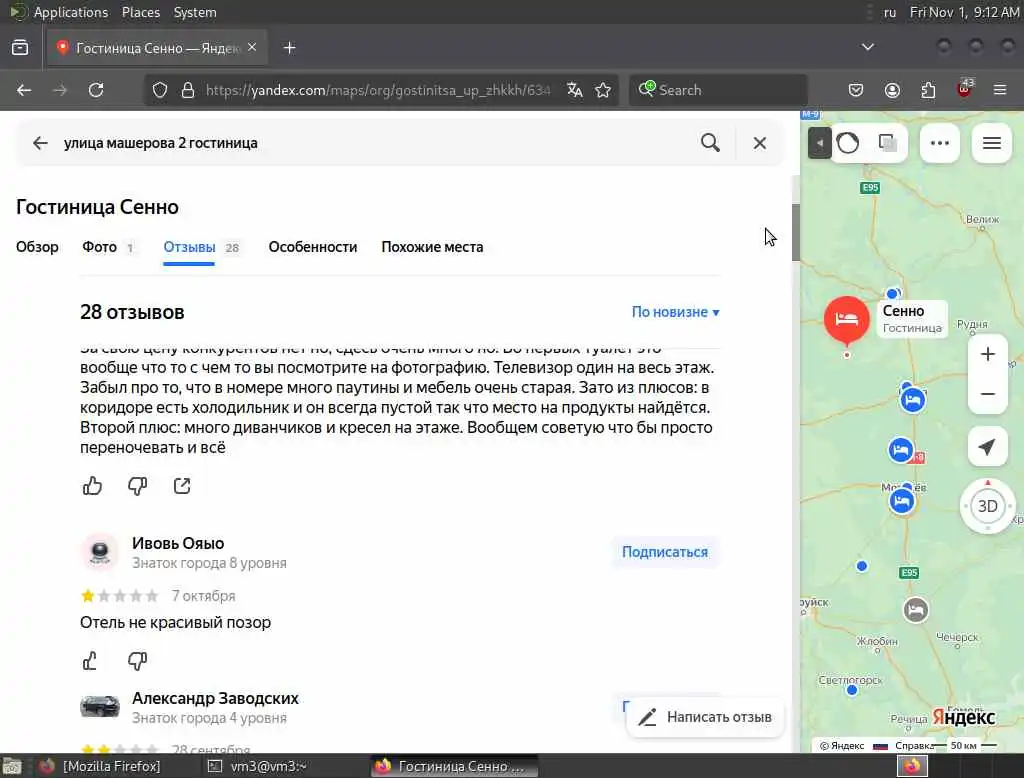The image size is (1024, 778).
Task: Locate me with the arrow button
Action: pos(987,447)
